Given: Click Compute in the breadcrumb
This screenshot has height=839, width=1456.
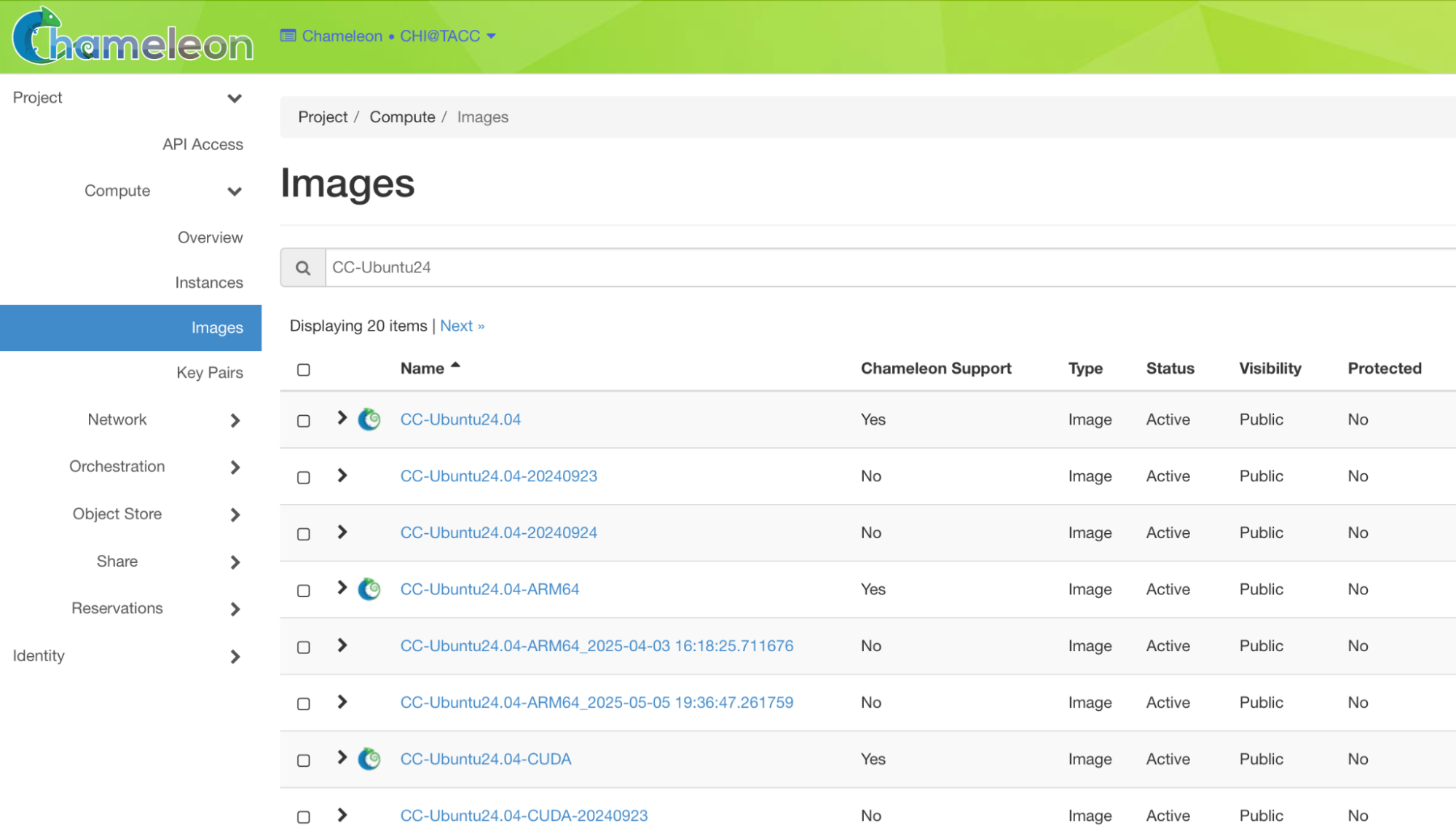Looking at the screenshot, I should (402, 117).
